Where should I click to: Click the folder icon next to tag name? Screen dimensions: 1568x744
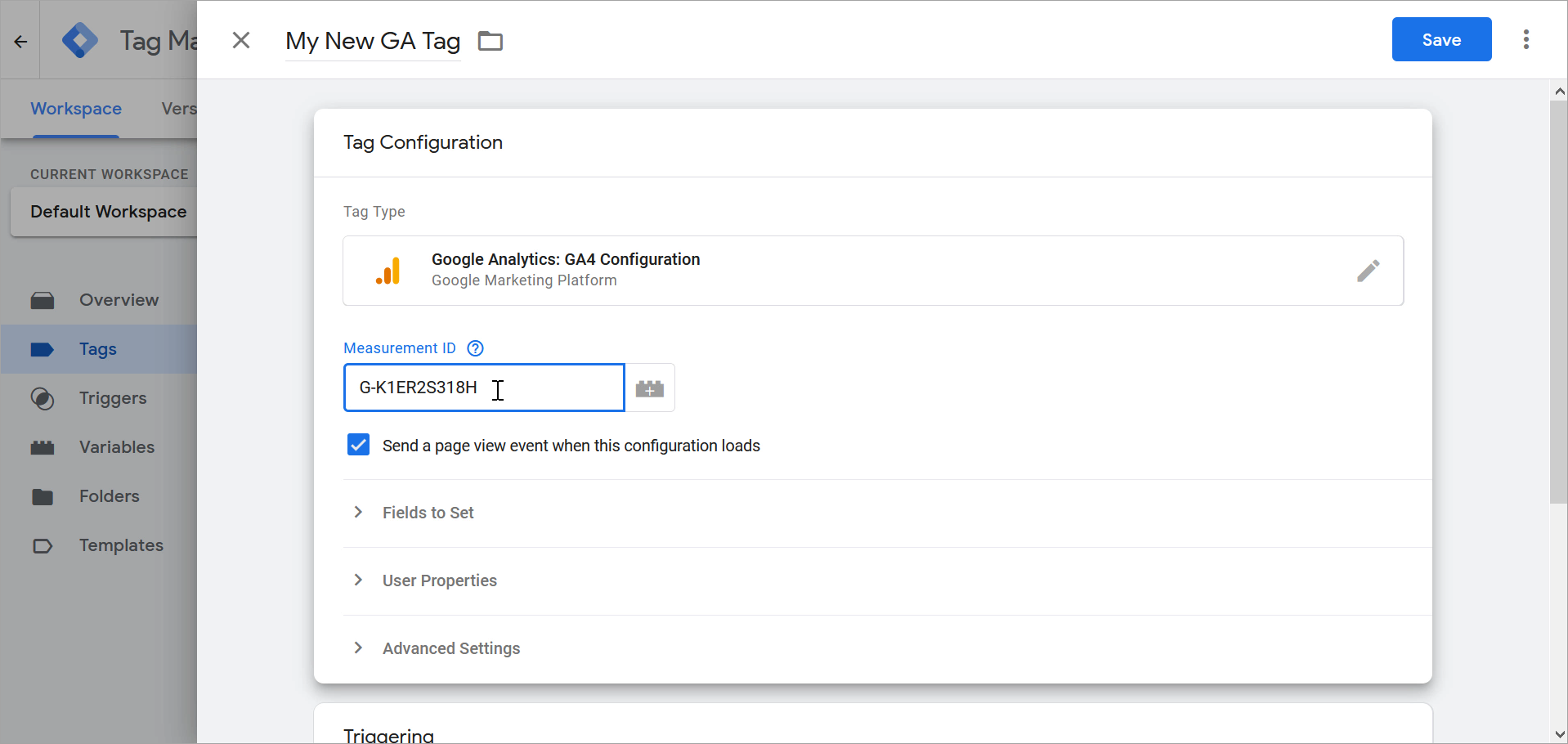(x=491, y=41)
